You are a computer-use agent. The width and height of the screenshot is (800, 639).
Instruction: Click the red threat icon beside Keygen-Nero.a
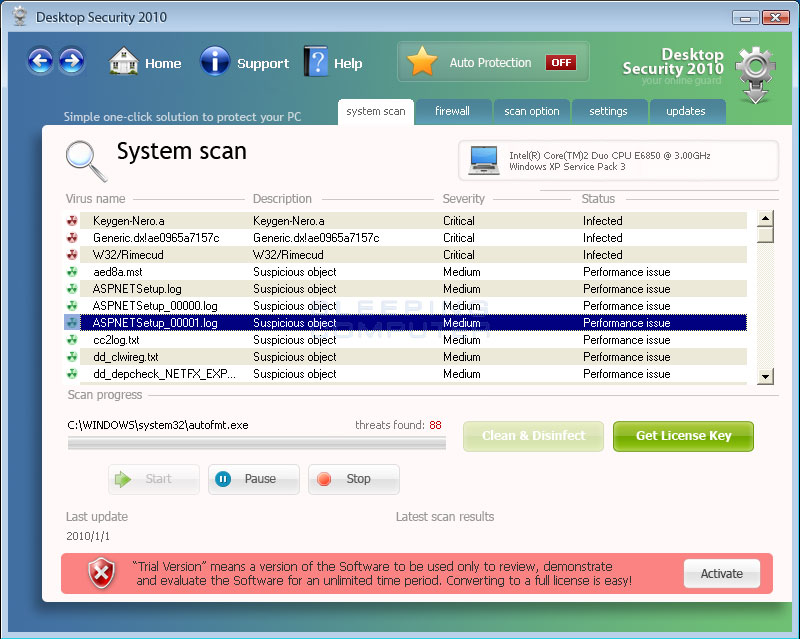(x=72, y=221)
